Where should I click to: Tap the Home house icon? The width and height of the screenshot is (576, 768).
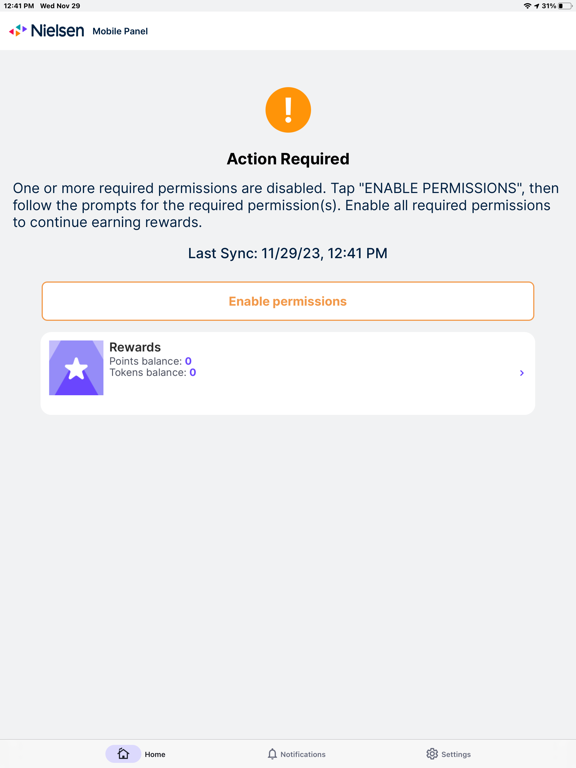123,754
